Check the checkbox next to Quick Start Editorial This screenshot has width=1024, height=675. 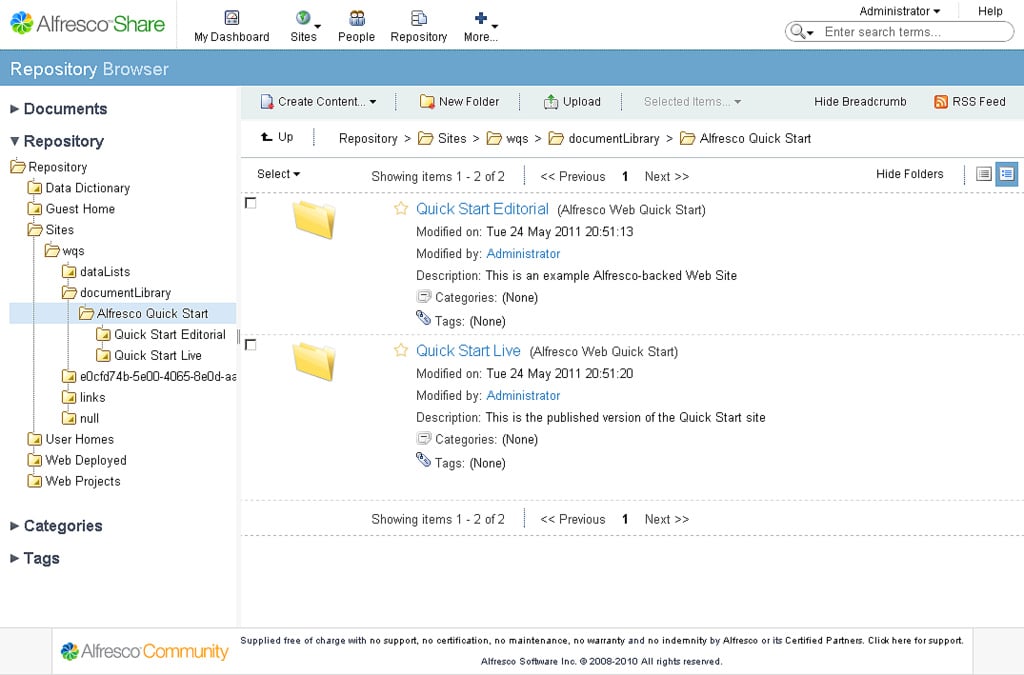(x=251, y=201)
